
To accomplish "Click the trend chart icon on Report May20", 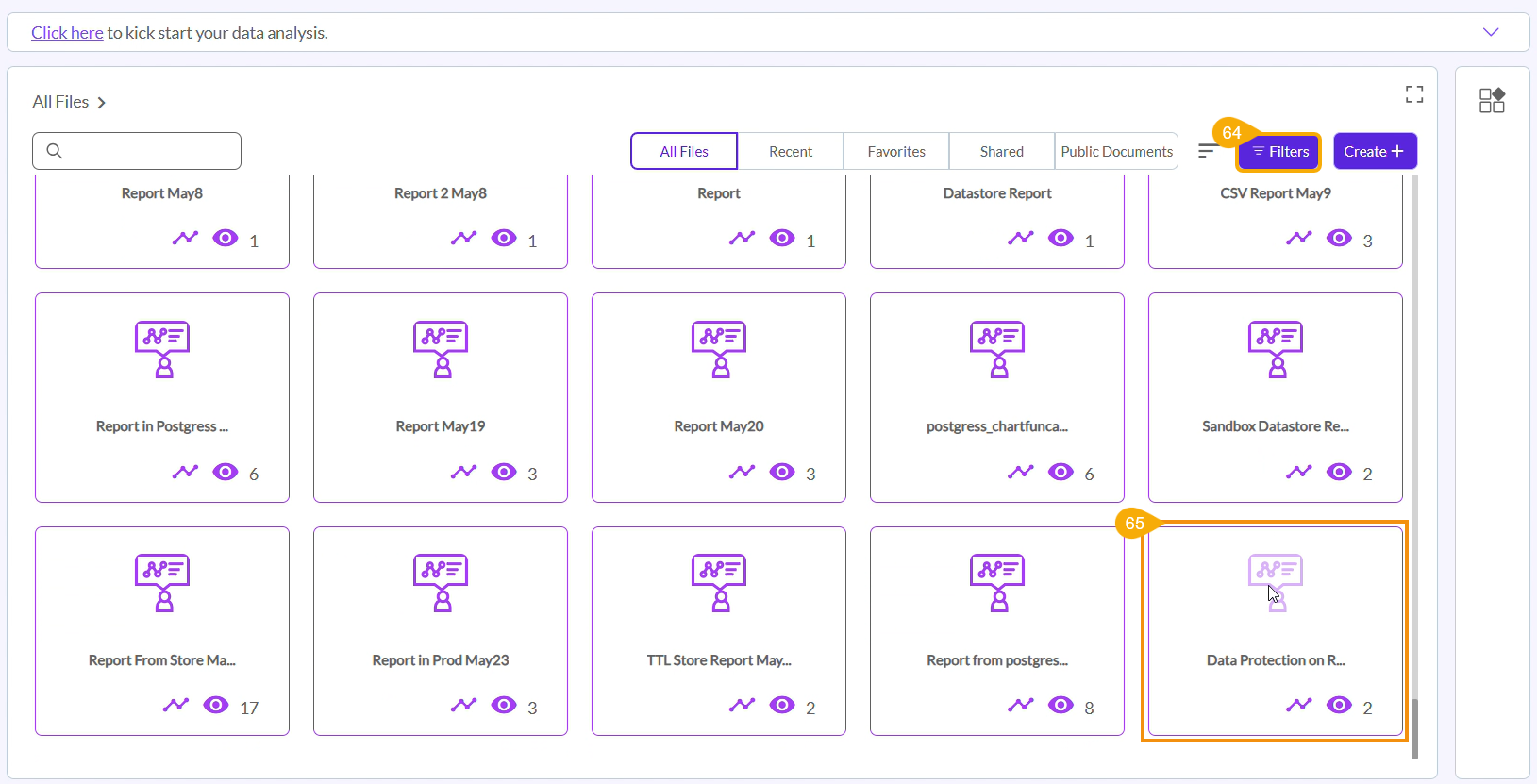I will 742,472.
